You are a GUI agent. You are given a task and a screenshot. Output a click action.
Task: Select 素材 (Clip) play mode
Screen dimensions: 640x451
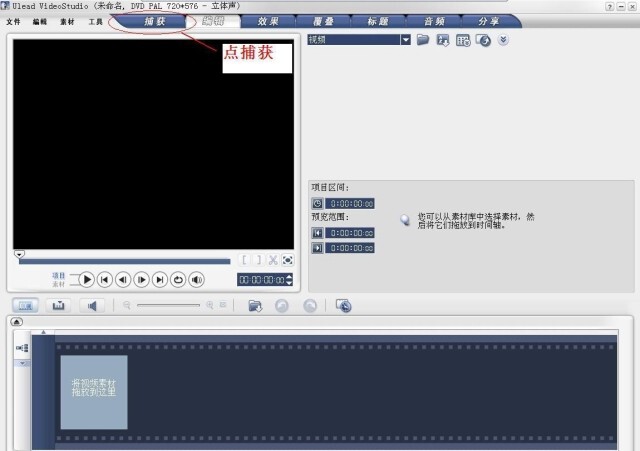coord(58,284)
